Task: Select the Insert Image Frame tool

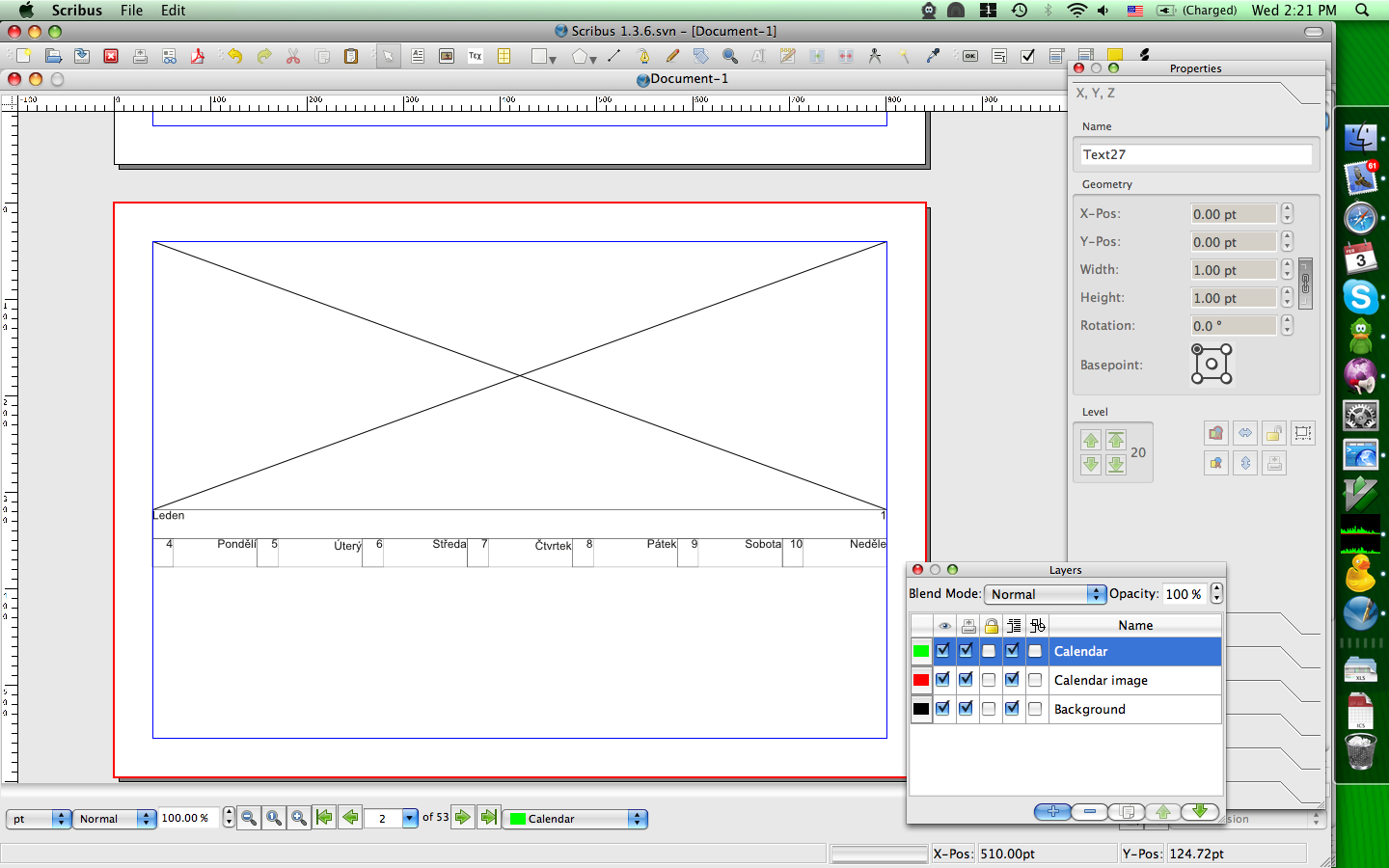Action: [447, 56]
